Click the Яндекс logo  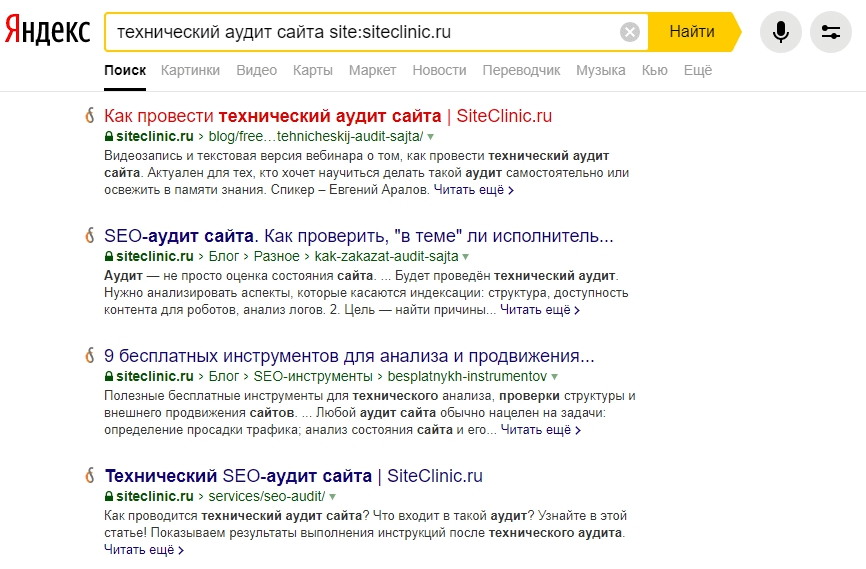point(47,30)
